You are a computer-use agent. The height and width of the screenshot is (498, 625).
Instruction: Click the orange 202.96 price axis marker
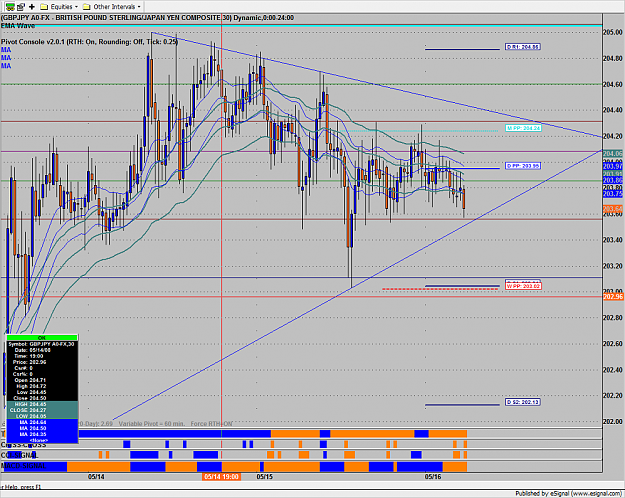pyautogui.click(x=613, y=297)
